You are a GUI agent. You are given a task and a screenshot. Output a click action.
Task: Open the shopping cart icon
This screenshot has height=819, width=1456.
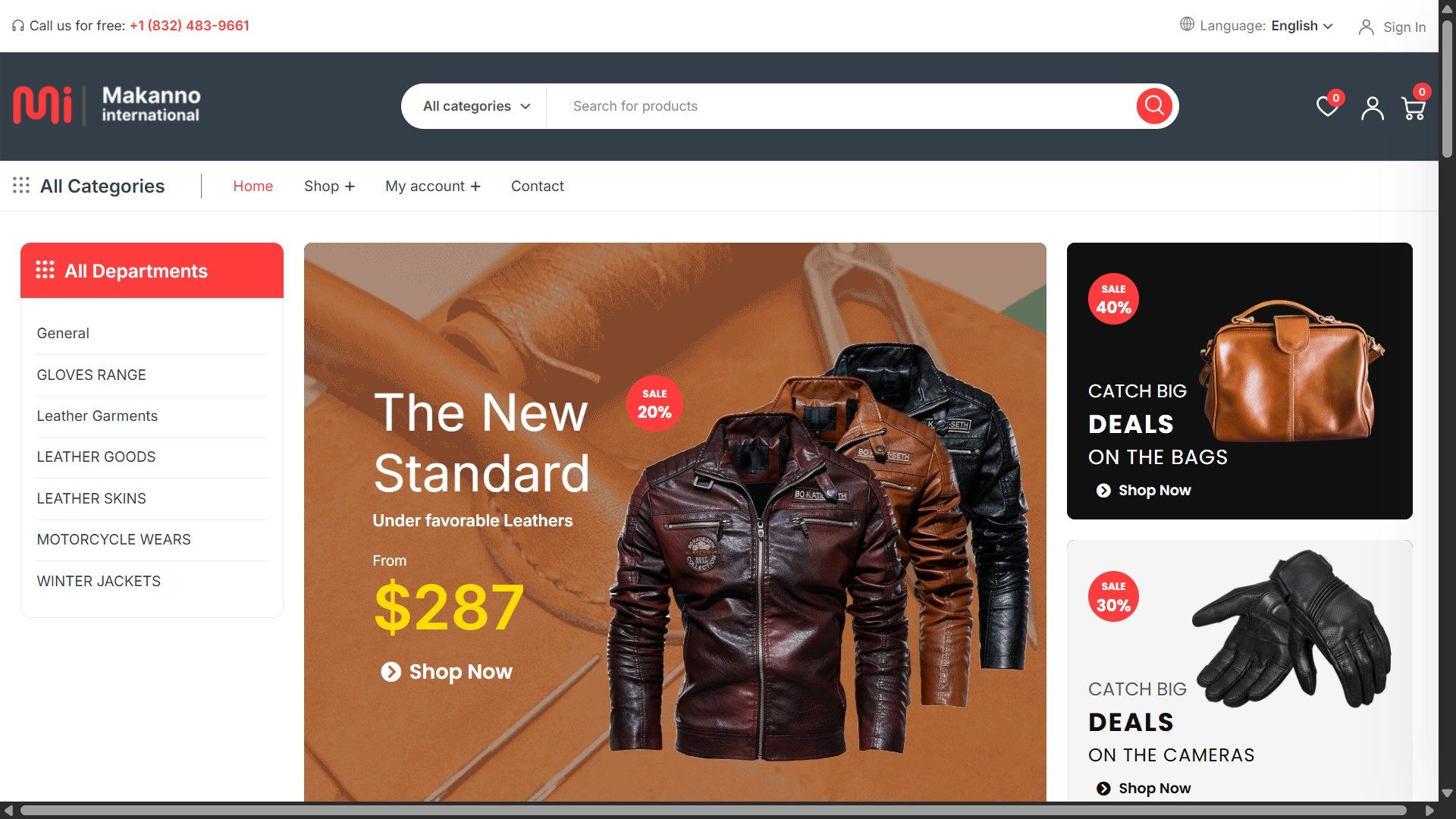1414,108
